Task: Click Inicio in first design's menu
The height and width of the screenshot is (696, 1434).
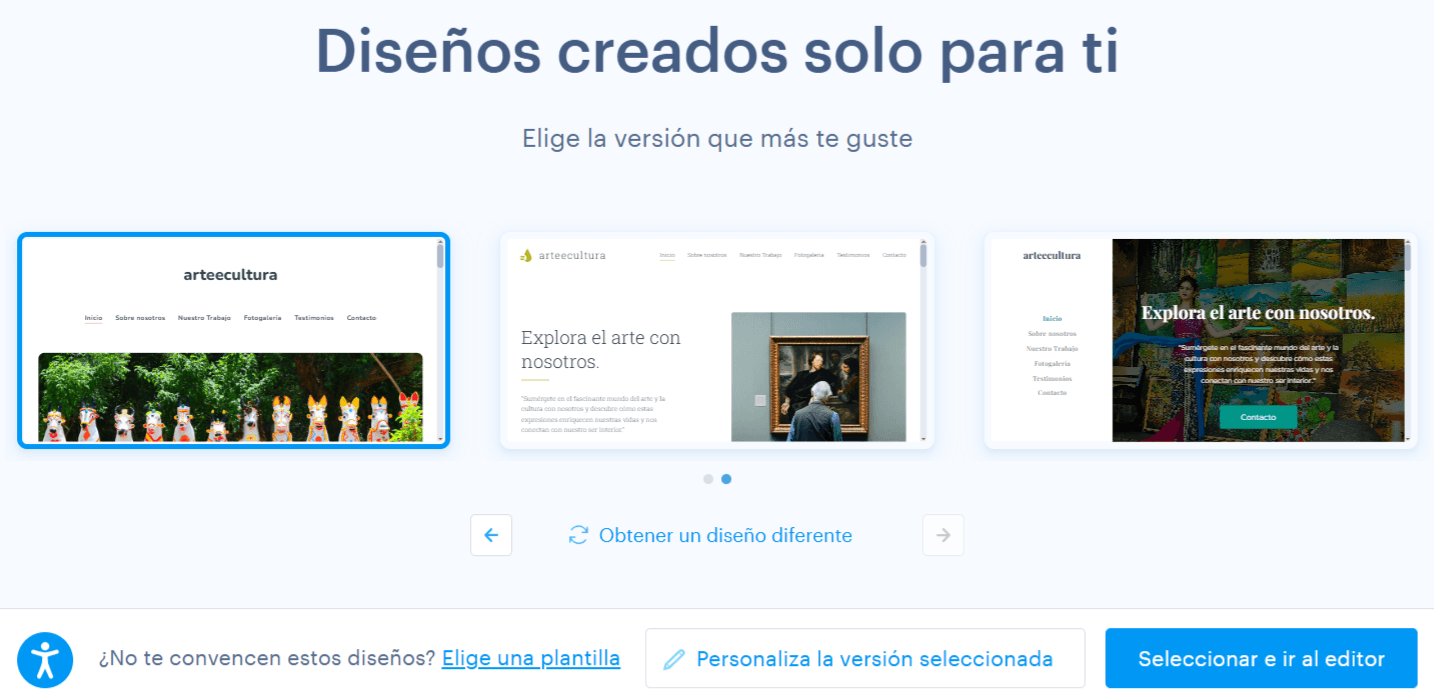Action: coord(93,318)
